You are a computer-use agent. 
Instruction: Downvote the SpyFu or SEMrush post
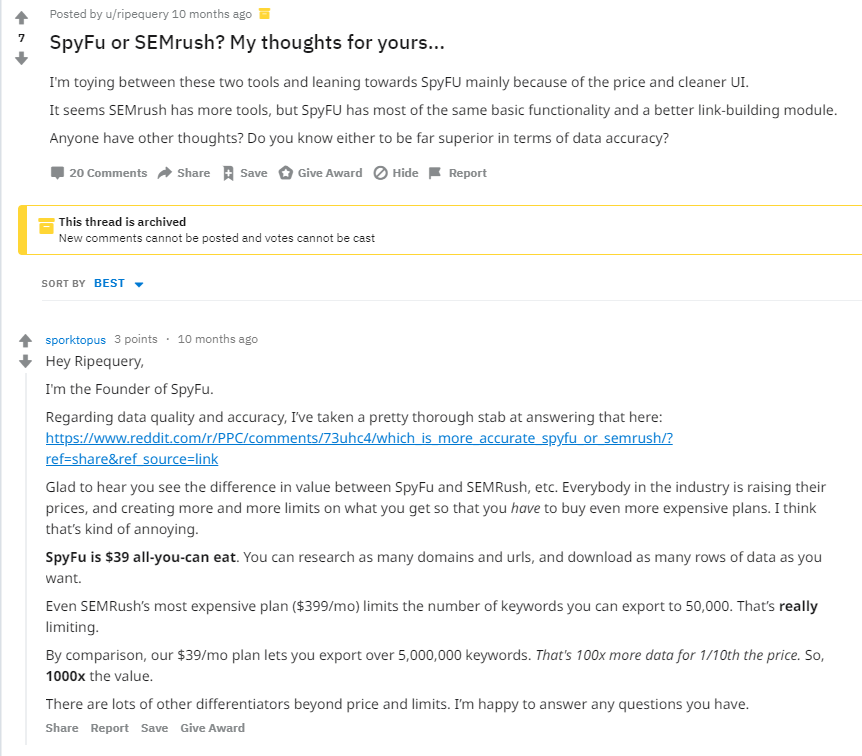(21, 58)
